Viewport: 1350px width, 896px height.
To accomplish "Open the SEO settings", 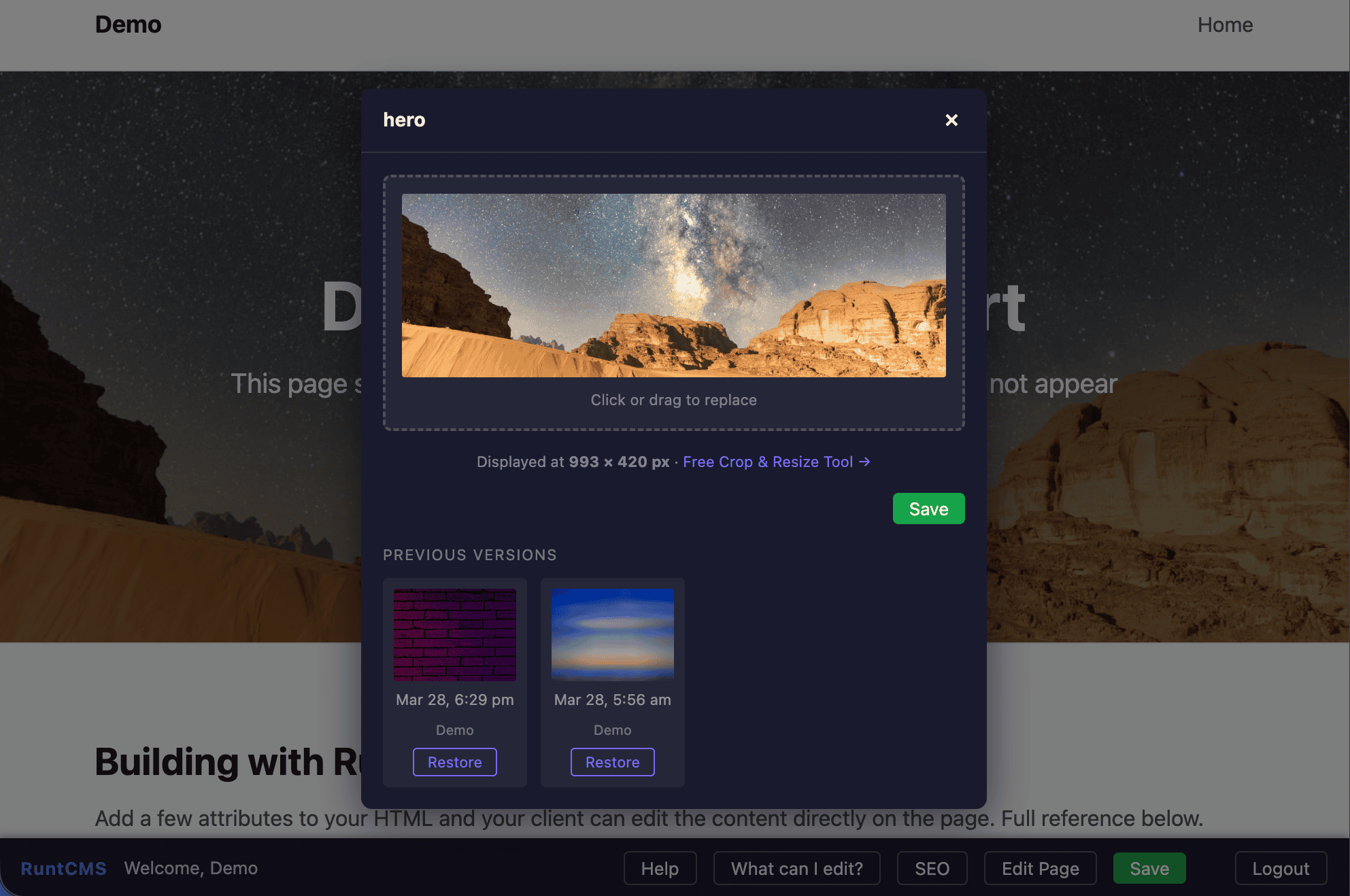I will pos(932,868).
